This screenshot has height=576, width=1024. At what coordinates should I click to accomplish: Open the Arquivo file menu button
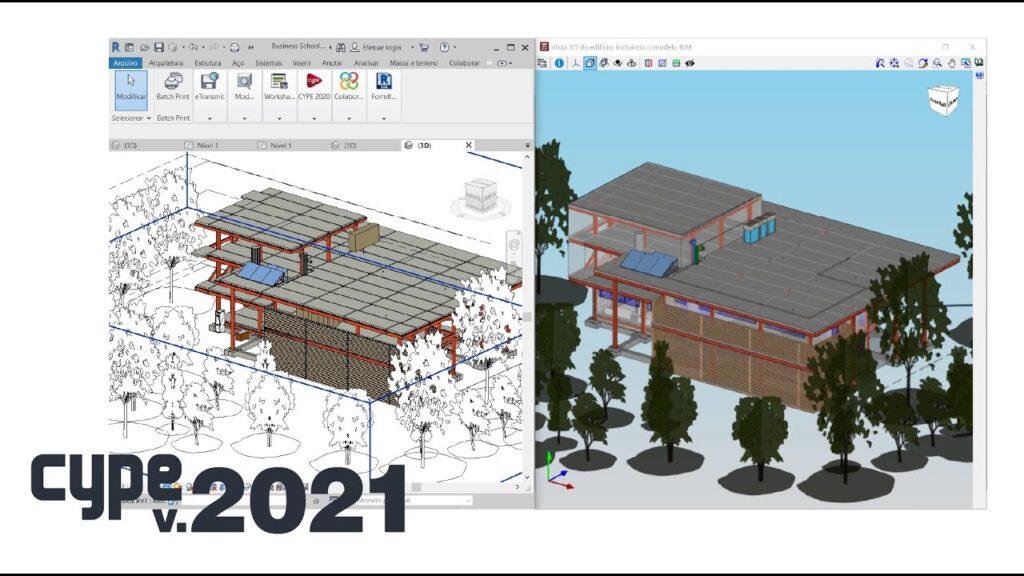[125, 62]
